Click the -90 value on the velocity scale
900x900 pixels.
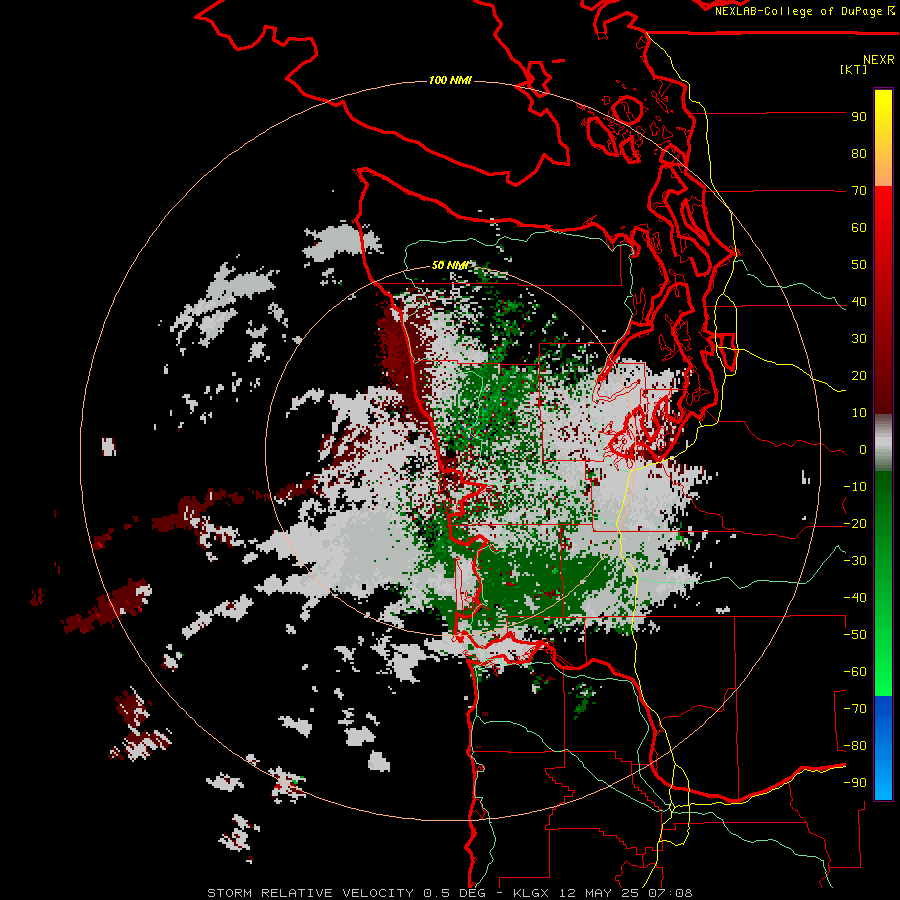pos(855,783)
